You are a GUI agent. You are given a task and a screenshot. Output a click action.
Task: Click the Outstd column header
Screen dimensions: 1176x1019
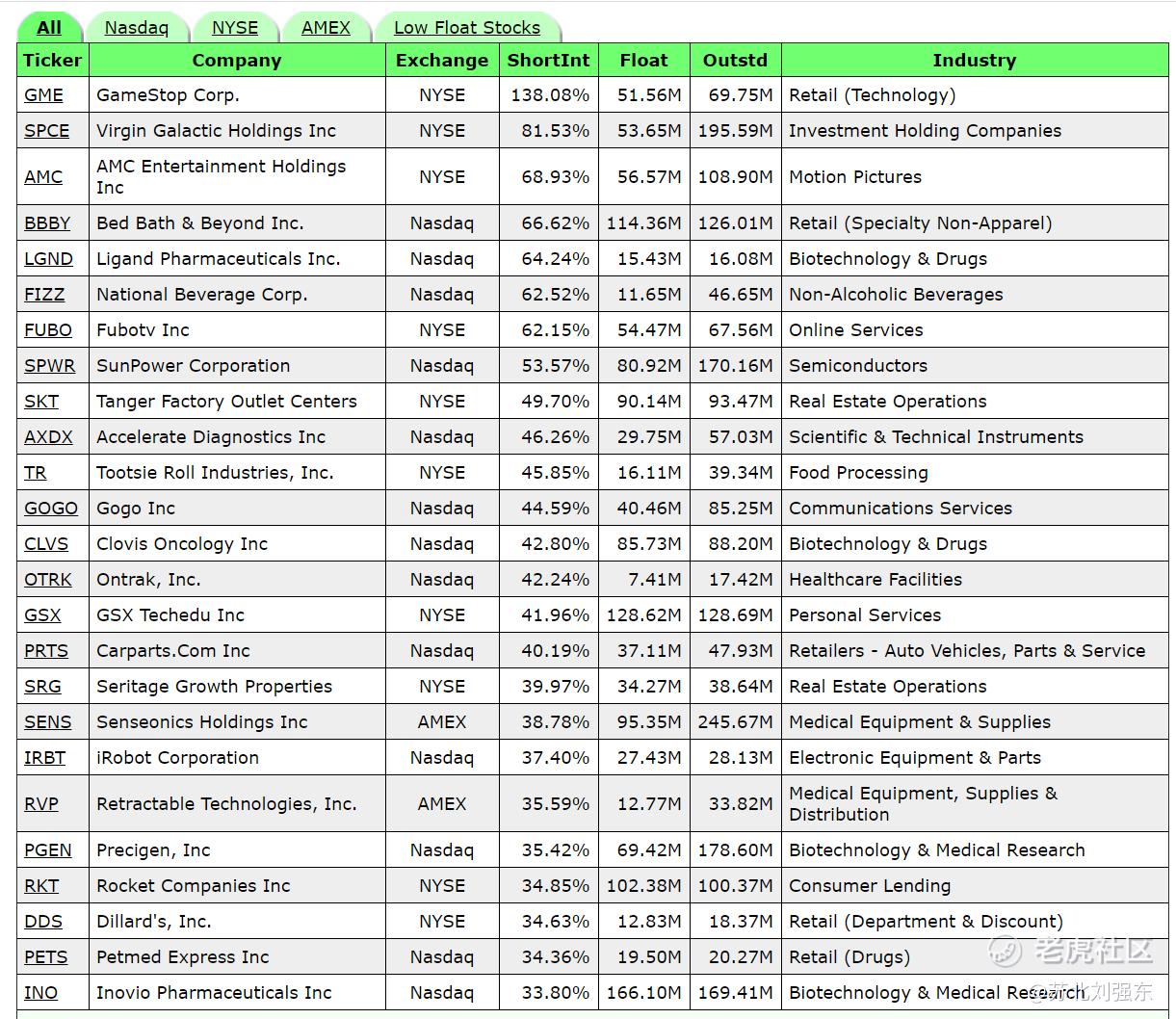click(736, 61)
